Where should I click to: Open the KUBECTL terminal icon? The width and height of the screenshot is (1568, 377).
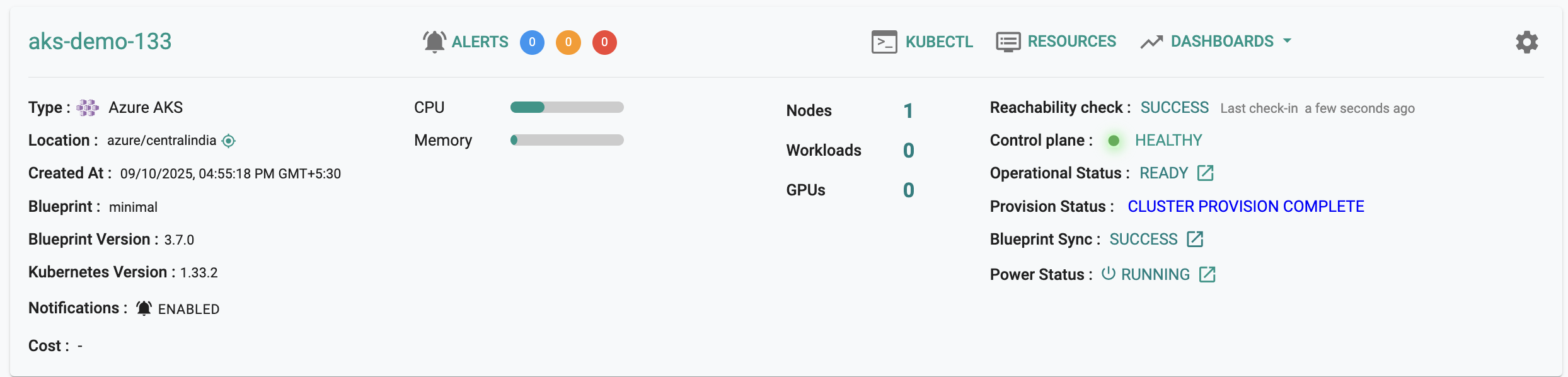tap(884, 42)
